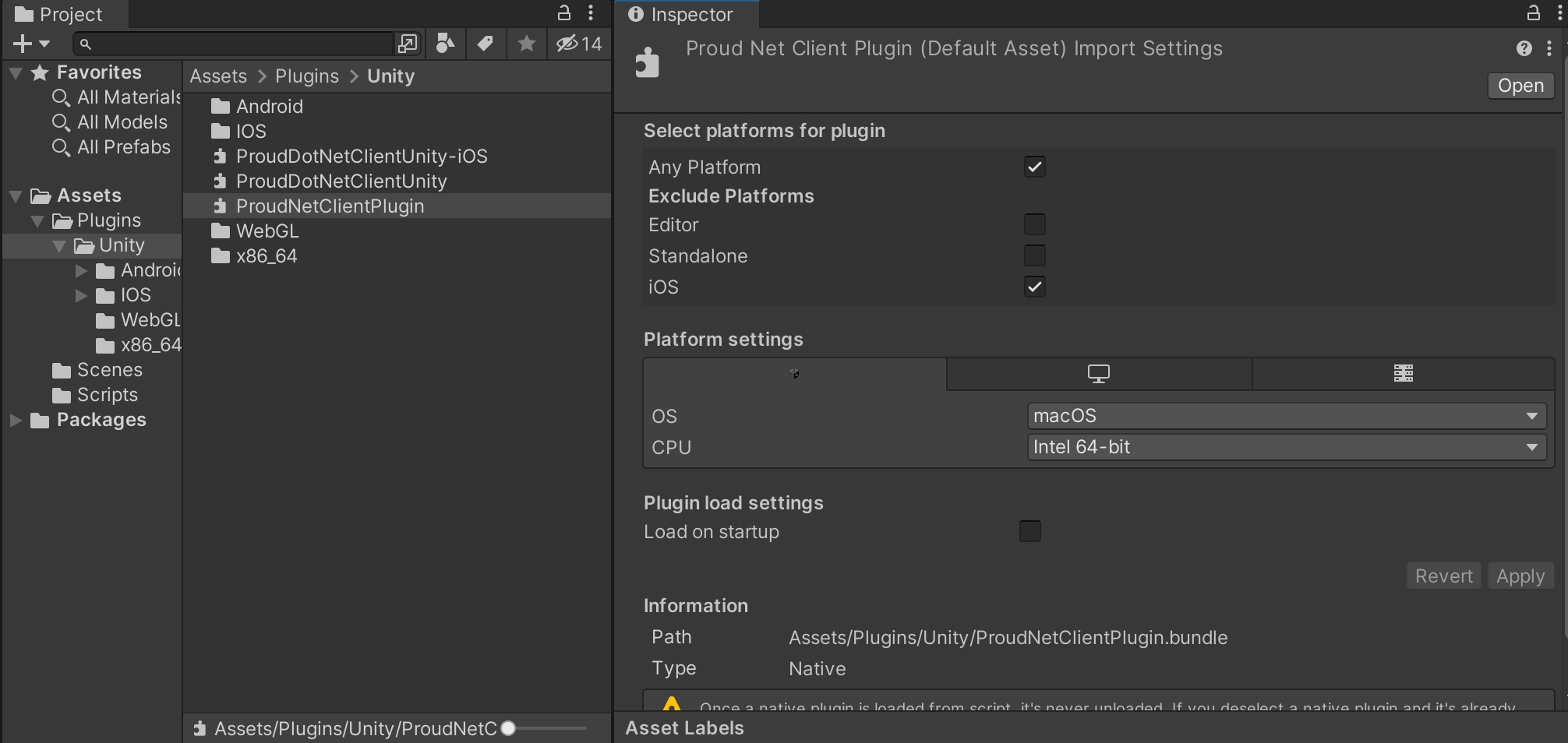Click the Open button in Inspector
The image size is (1568, 743).
pos(1520,86)
